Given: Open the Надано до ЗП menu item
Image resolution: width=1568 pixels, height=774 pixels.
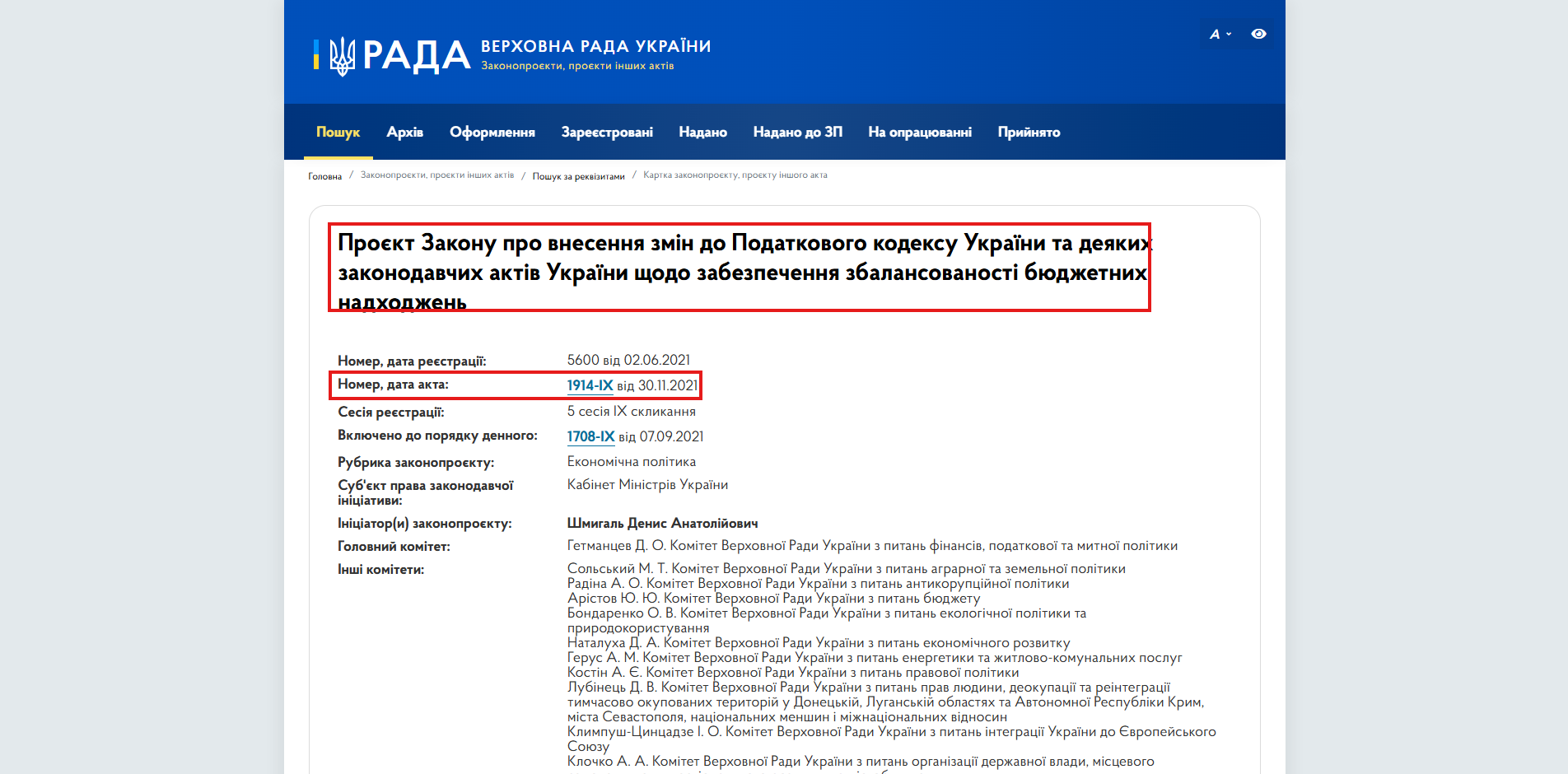Looking at the screenshot, I should point(798,132).
